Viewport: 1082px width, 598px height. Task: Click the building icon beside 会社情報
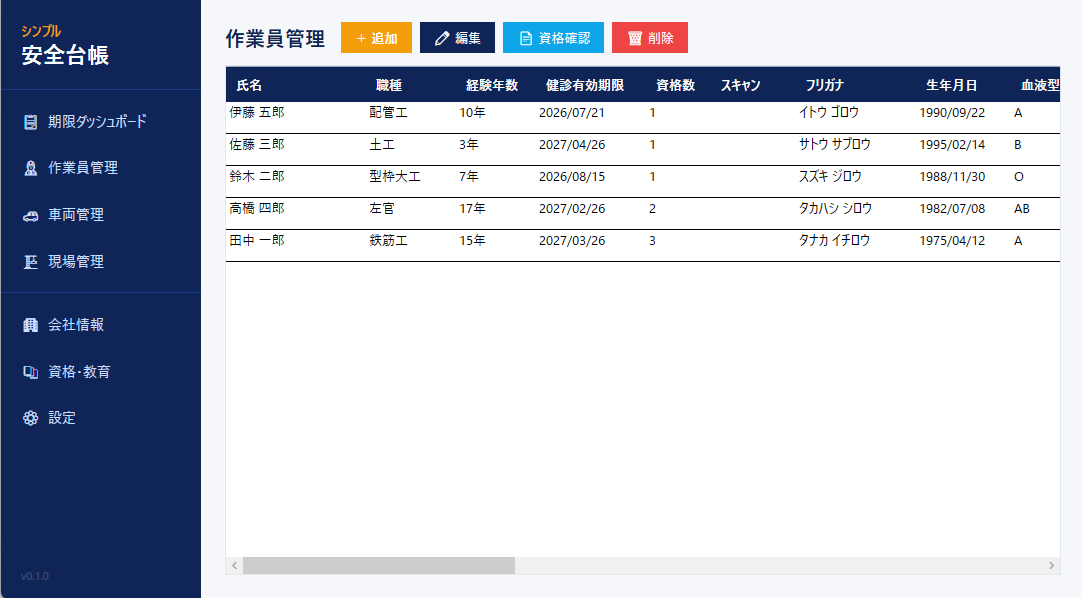click(30, 325)
